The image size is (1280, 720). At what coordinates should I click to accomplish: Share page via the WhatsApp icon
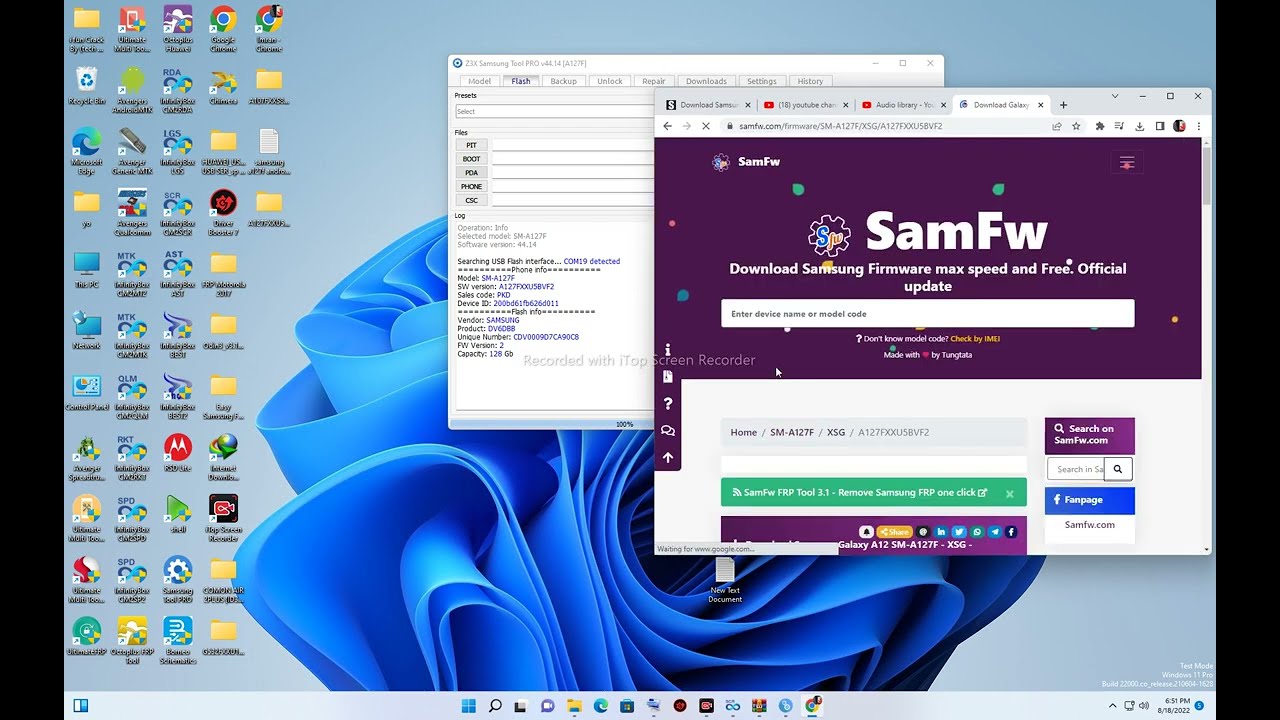tap(977, 532)
